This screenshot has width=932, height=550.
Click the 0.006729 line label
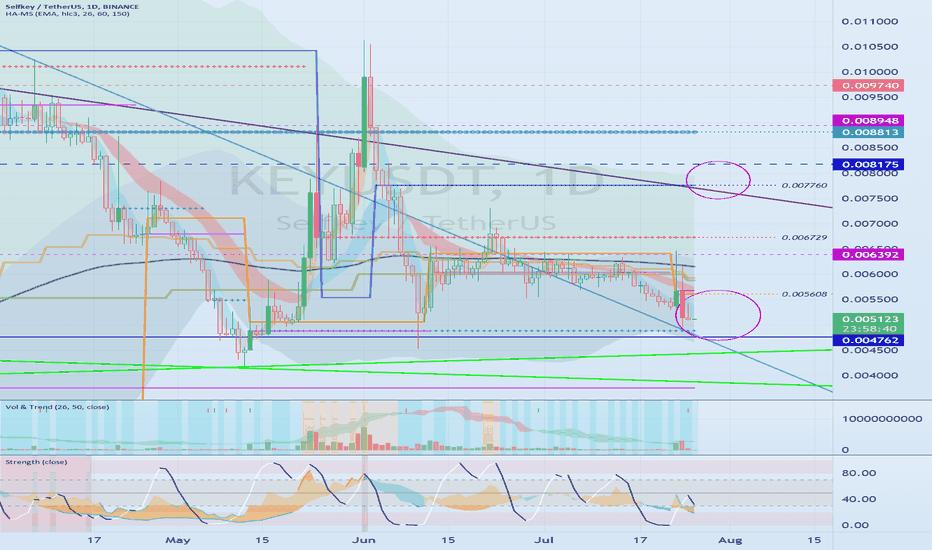[804, 237]
